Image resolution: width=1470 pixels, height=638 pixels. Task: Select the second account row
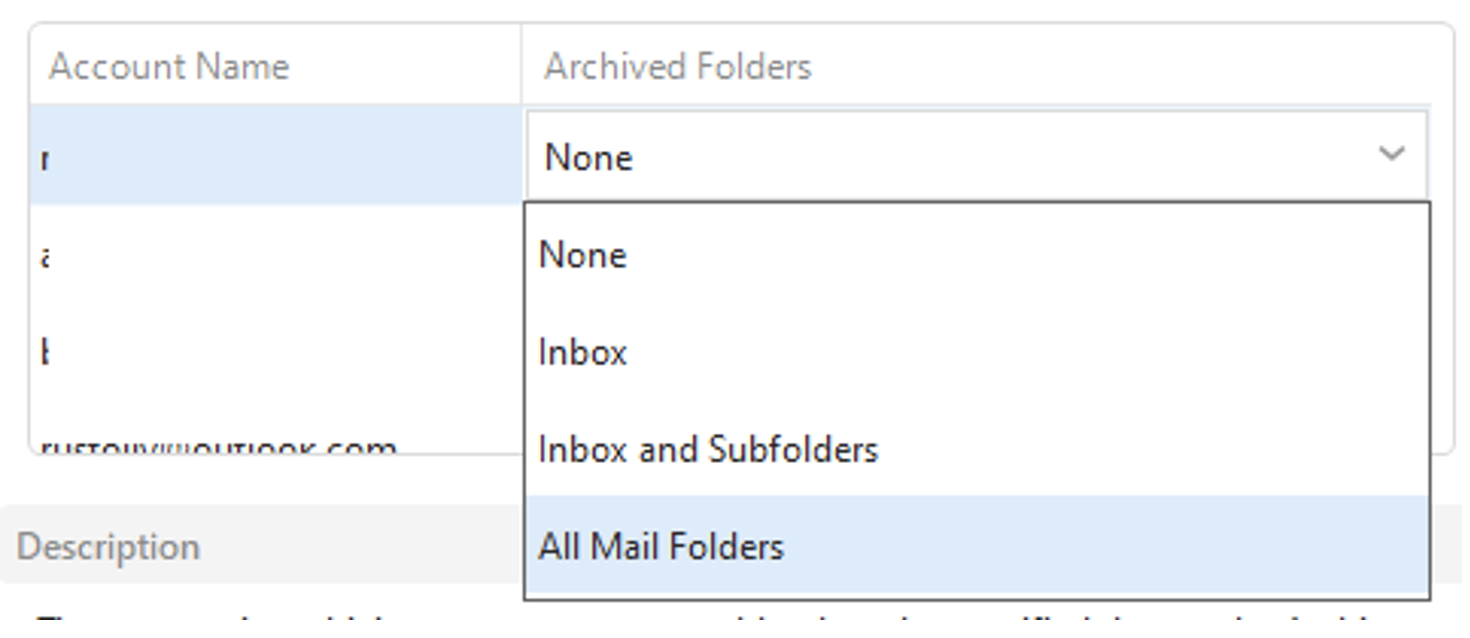[276, 255]
